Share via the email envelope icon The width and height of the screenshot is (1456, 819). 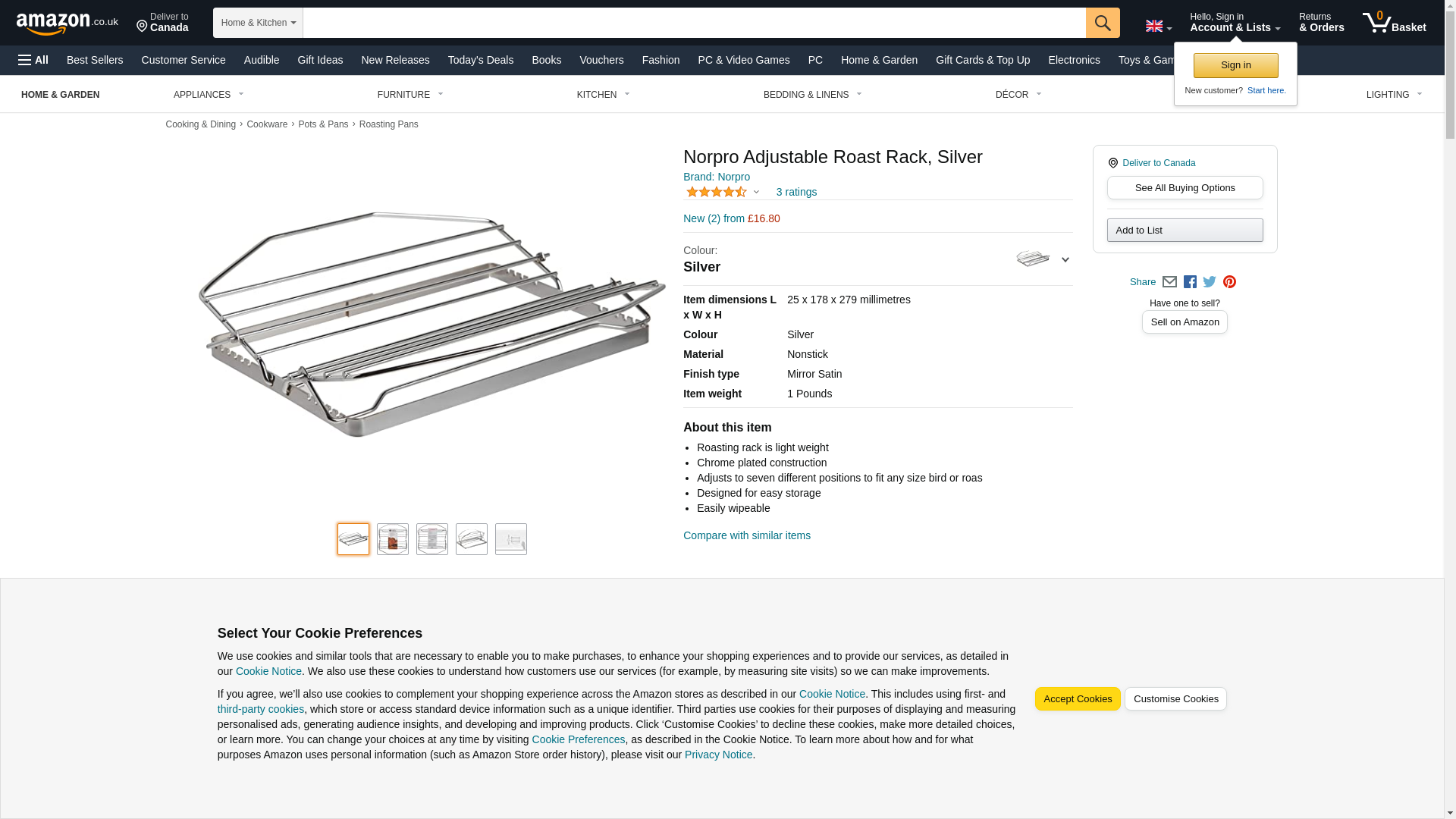[x=1169, y=282]
